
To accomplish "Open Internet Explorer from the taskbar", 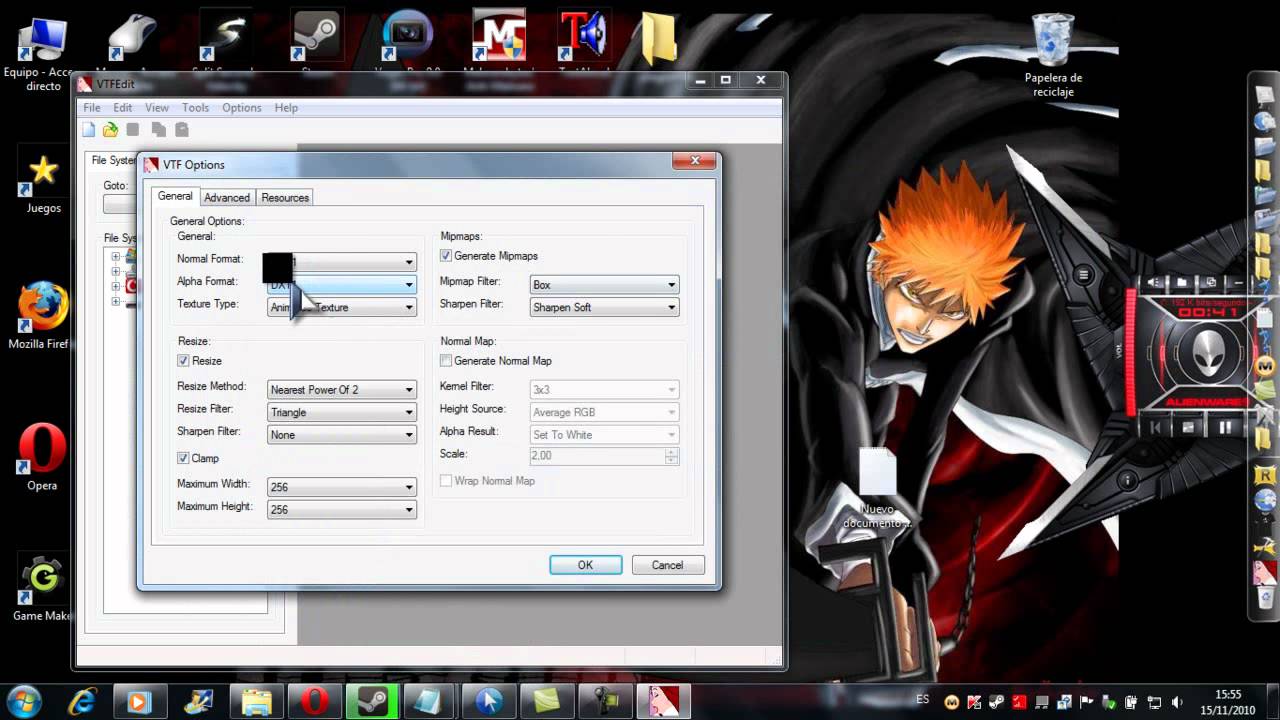I will (x=81, y=701).
